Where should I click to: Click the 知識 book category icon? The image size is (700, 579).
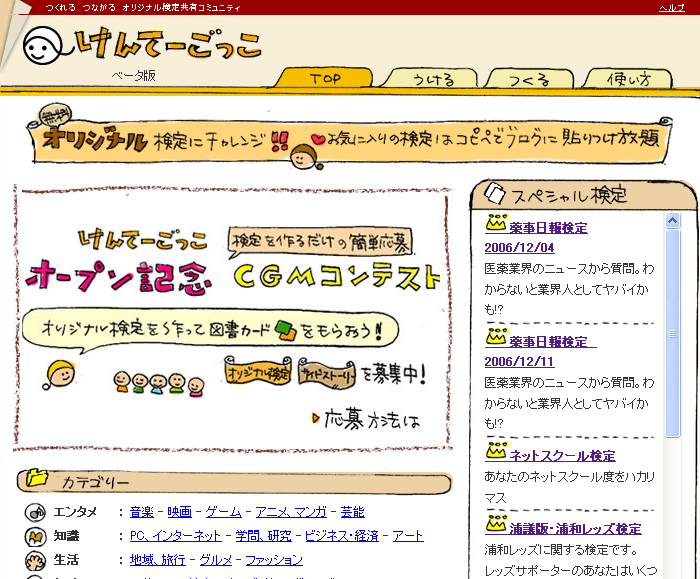pos(35,536)
